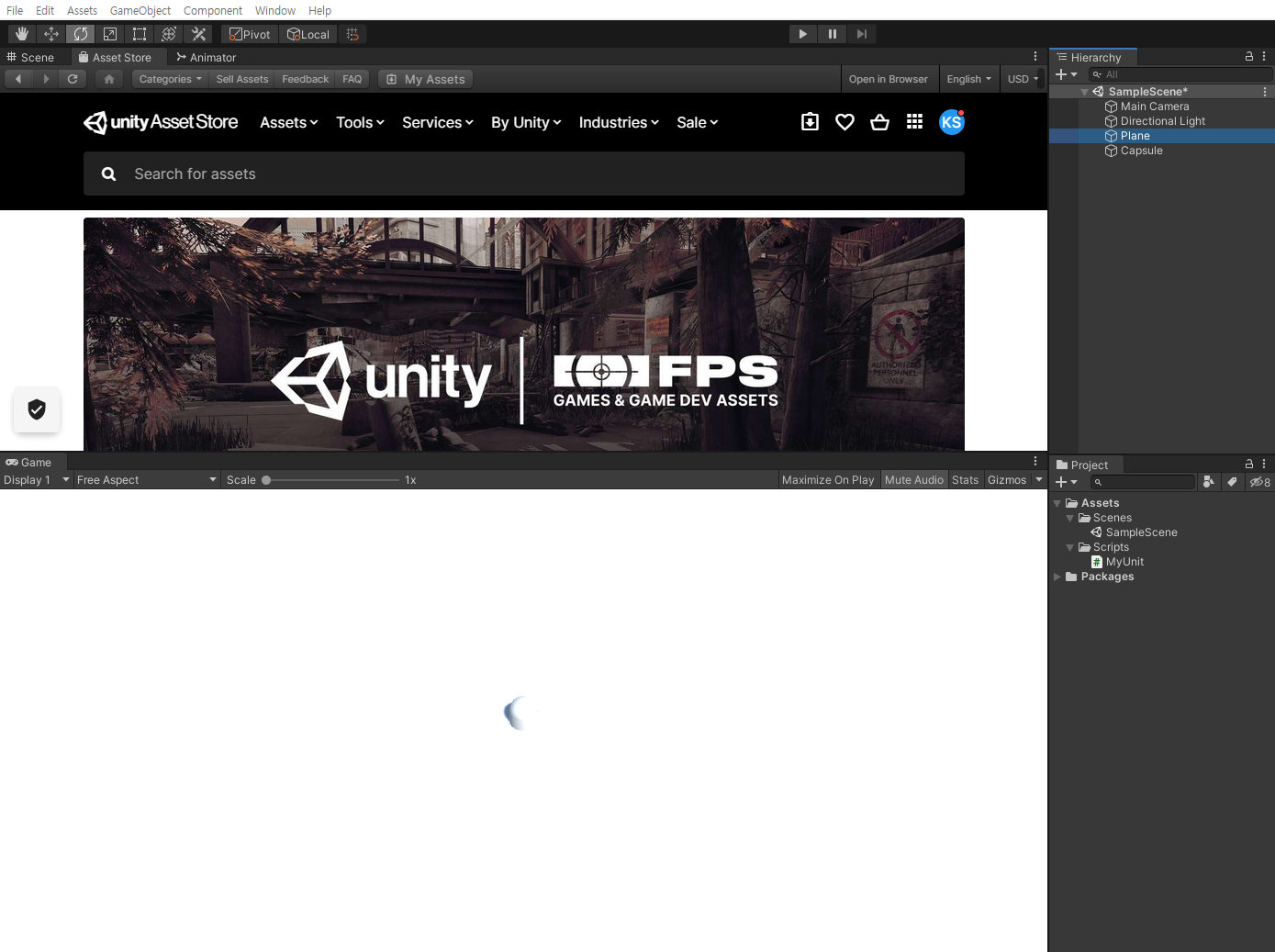This screenshot has width=1275, height=952.
Task: Select the combined Transform tool
Action: coord(169,34)
